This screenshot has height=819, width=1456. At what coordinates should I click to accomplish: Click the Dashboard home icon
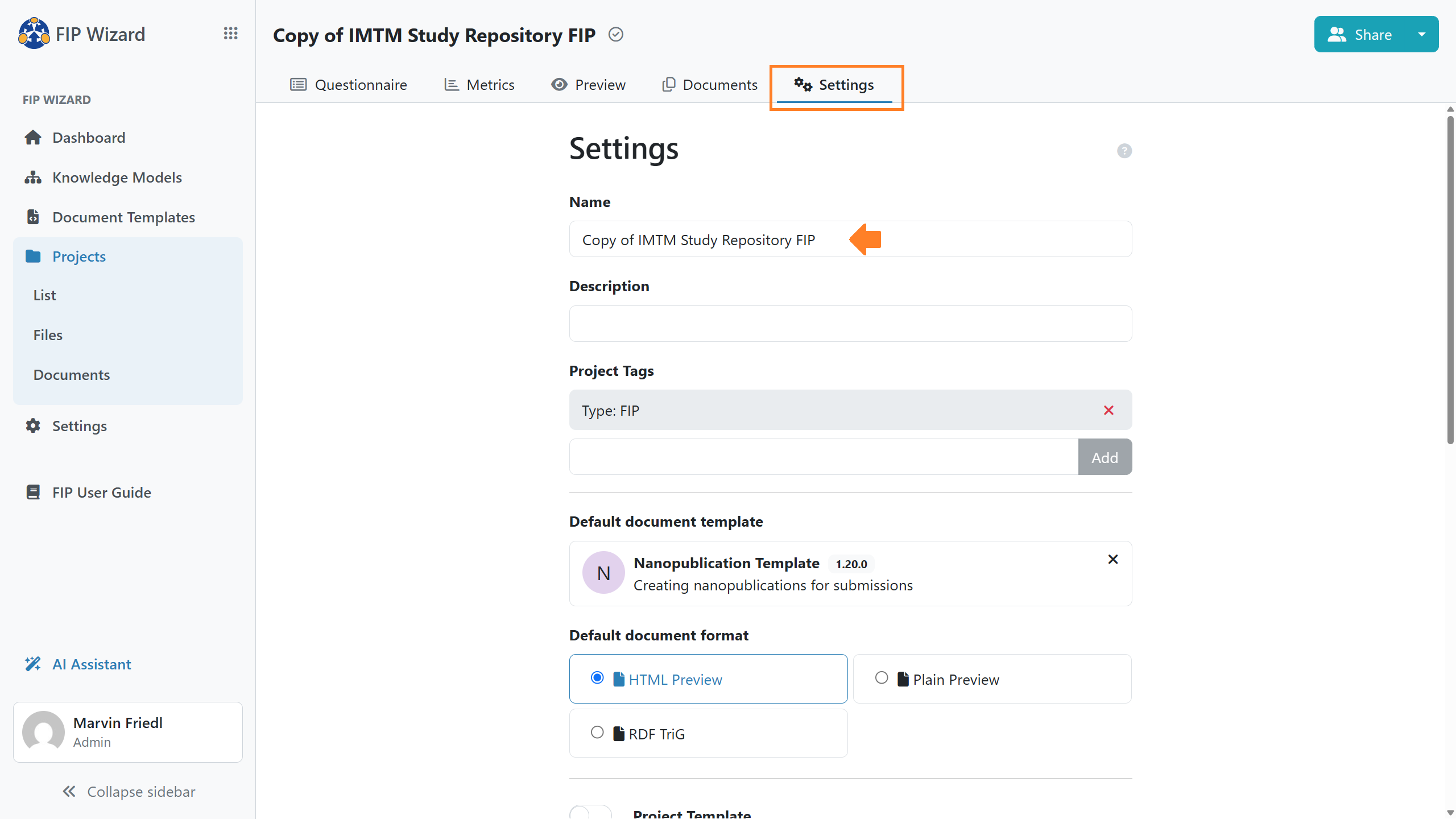tap(33, 138)
